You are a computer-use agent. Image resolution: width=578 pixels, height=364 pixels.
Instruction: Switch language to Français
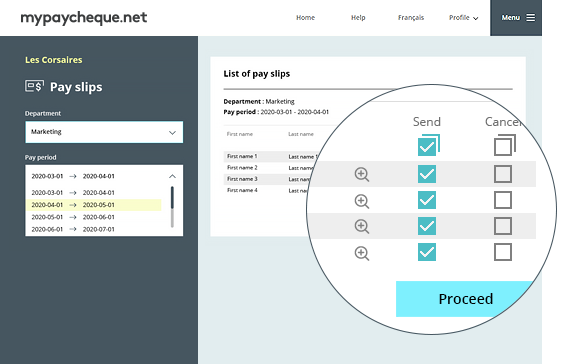click(x=411, y=17)
